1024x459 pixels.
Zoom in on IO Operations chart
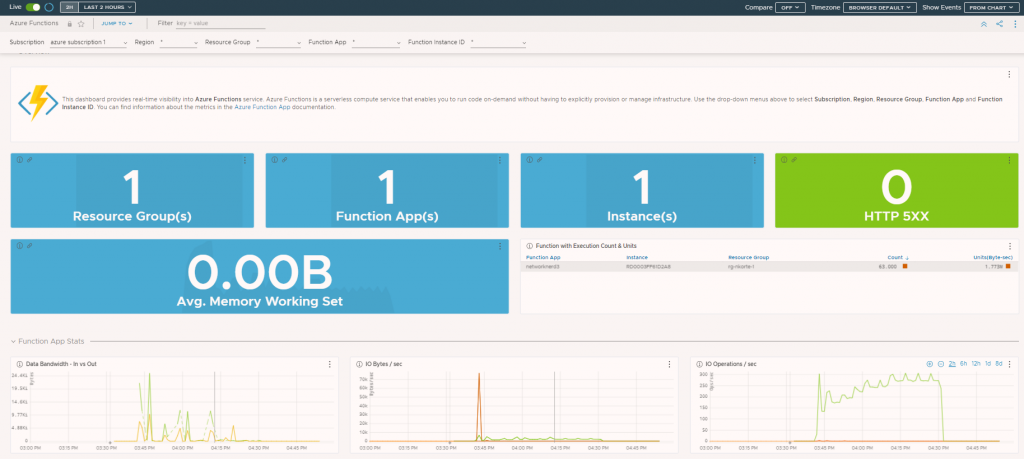[x=930, y=364]
